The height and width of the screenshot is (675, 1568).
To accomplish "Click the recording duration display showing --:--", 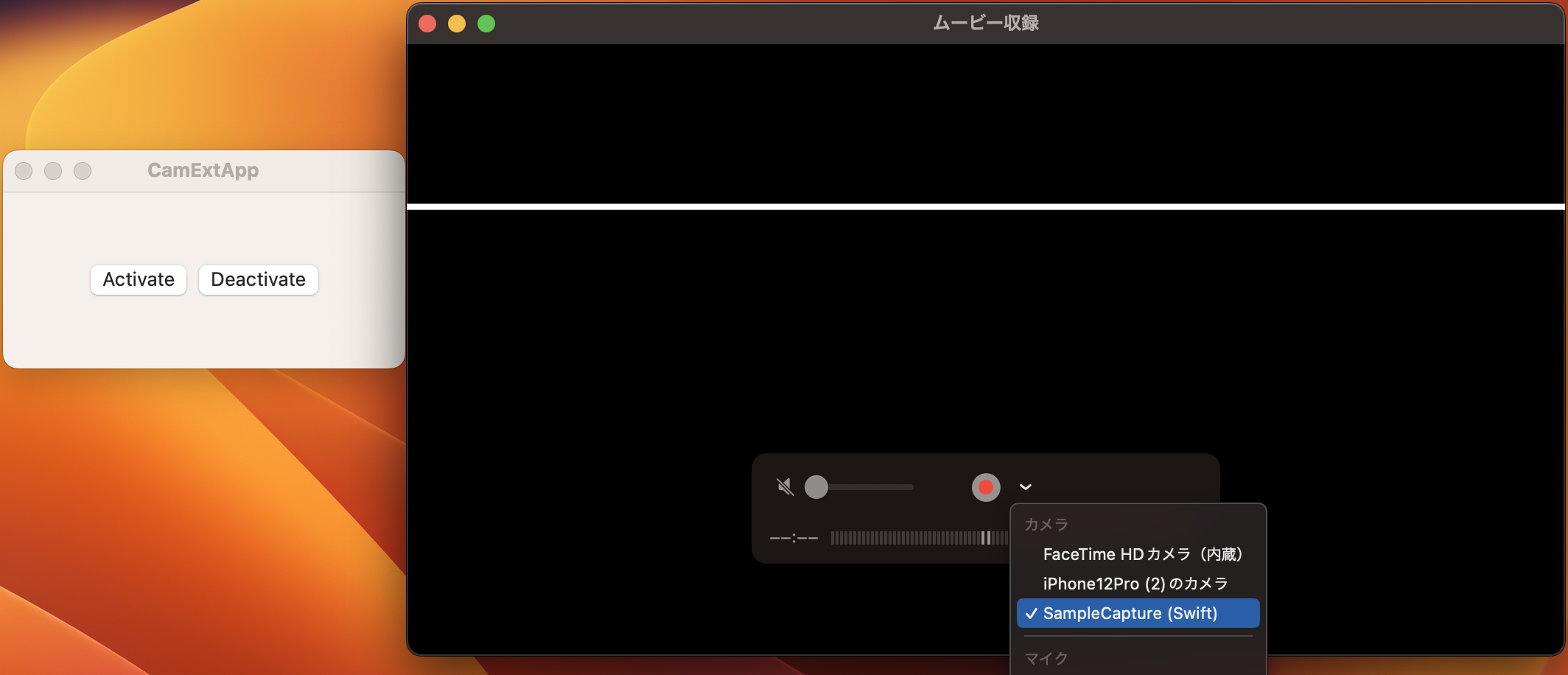I will click(x=793, y=538).
